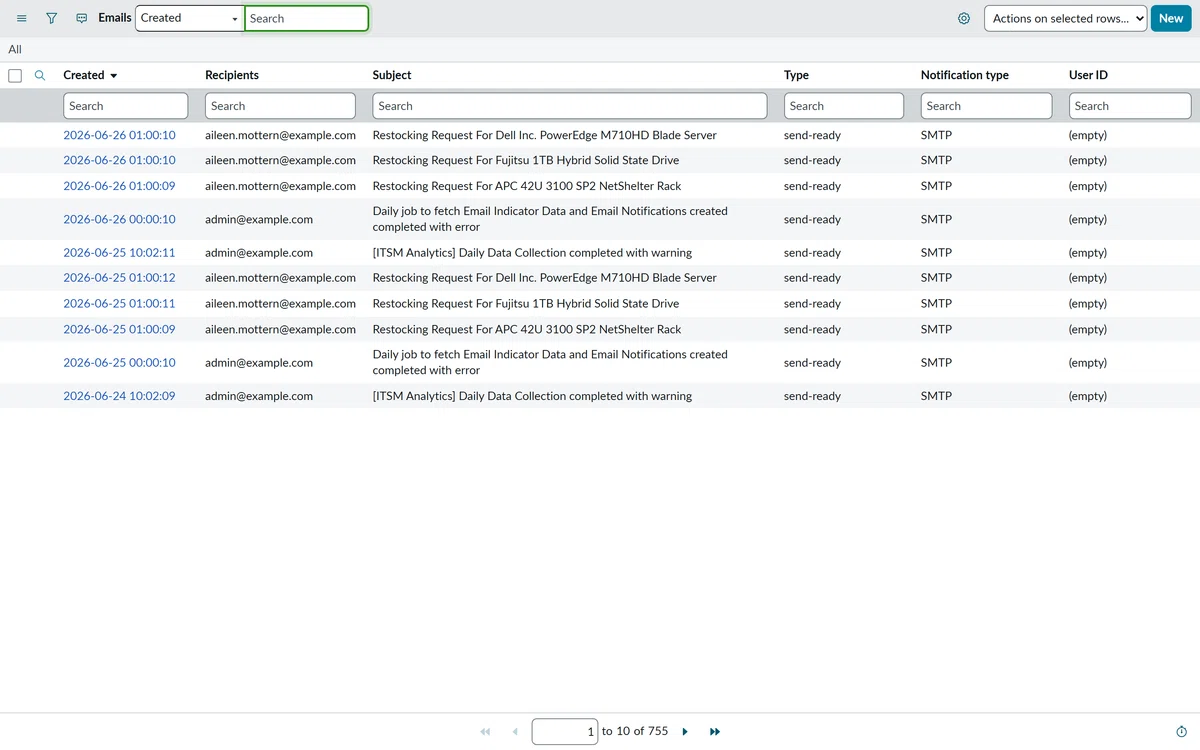Focus the Created column search field

click(126, 106)
